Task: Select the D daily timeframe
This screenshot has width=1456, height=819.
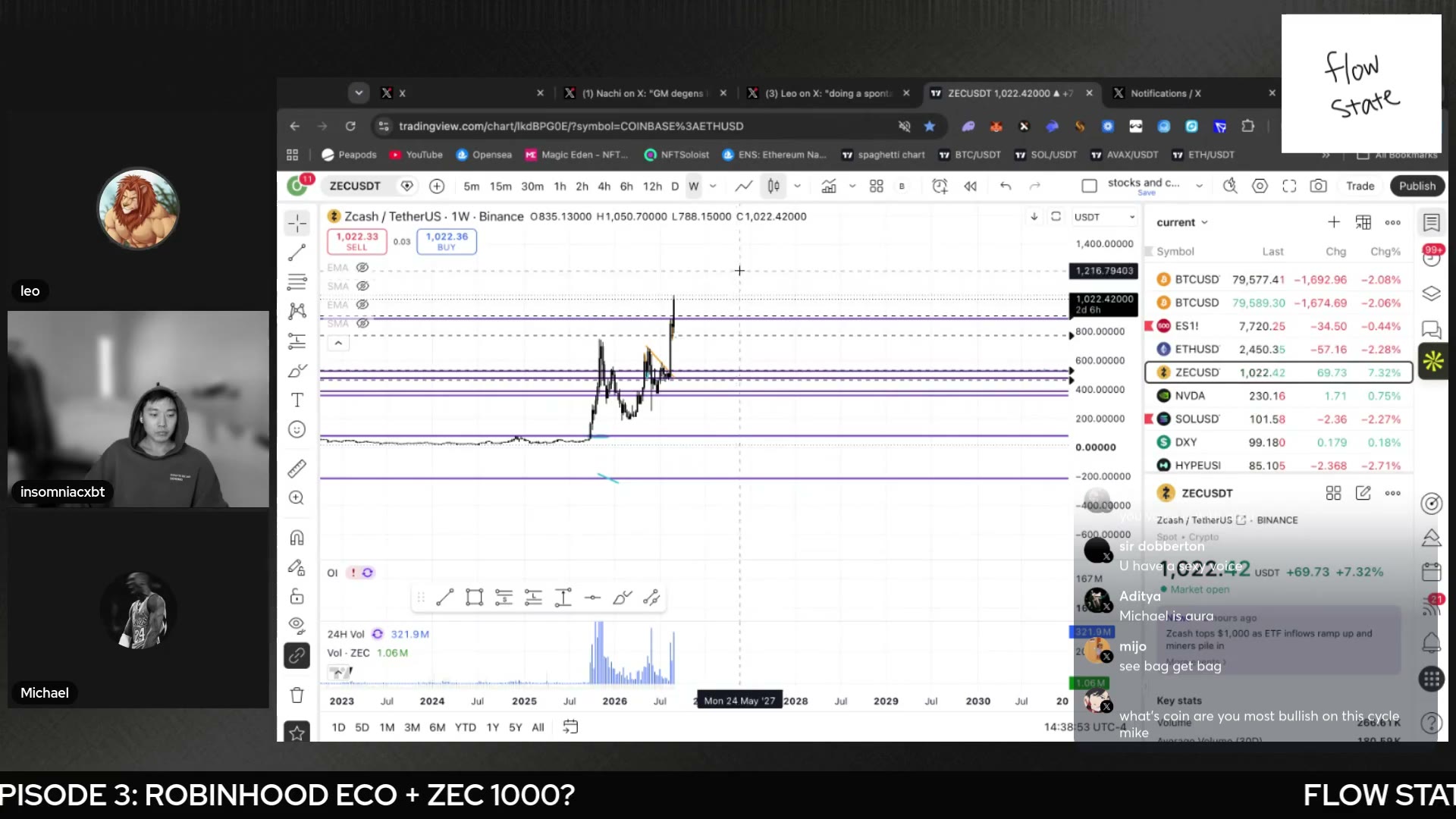Action: 674,187
